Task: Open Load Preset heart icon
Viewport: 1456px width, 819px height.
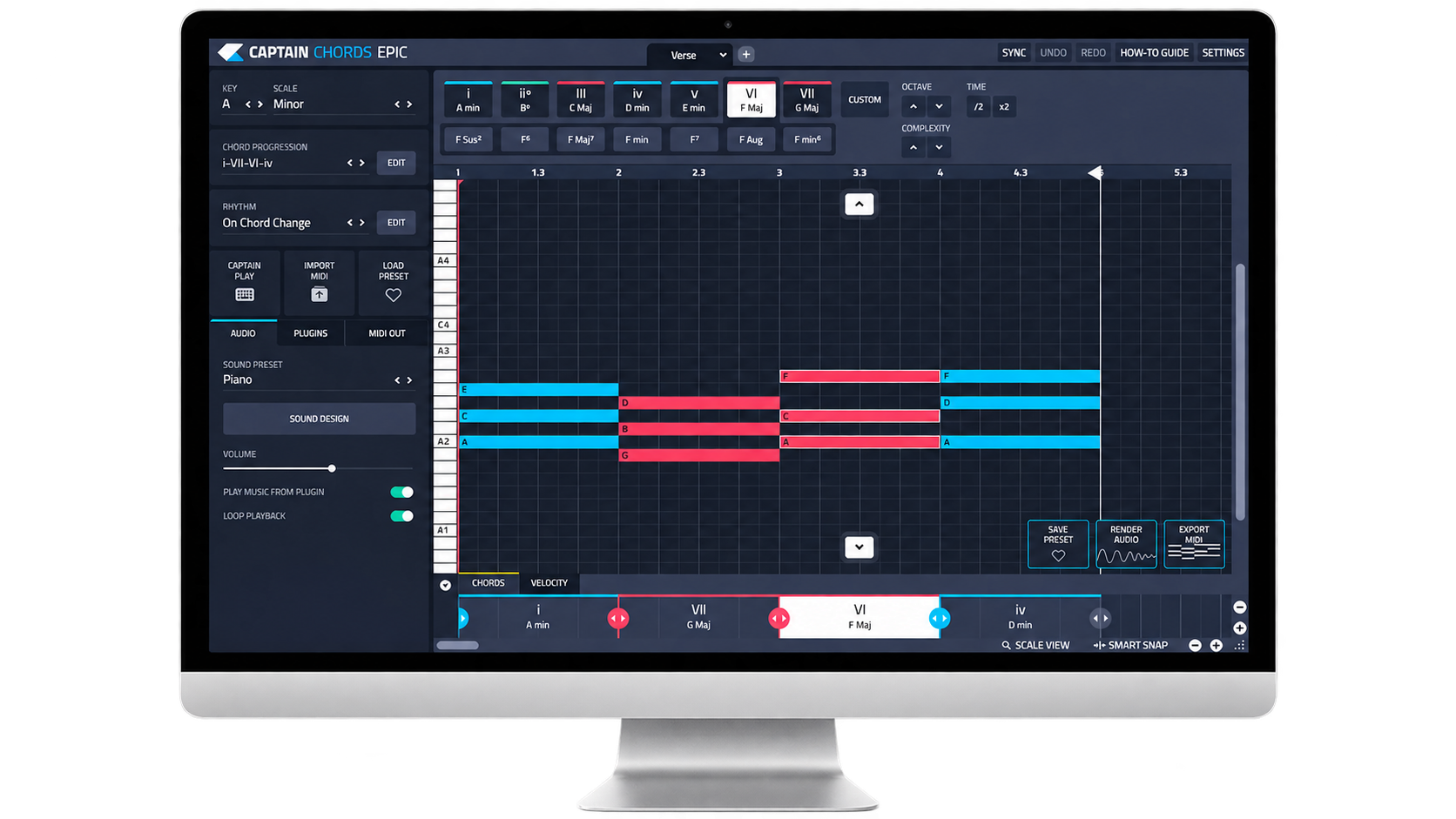Action: point(394,295)
